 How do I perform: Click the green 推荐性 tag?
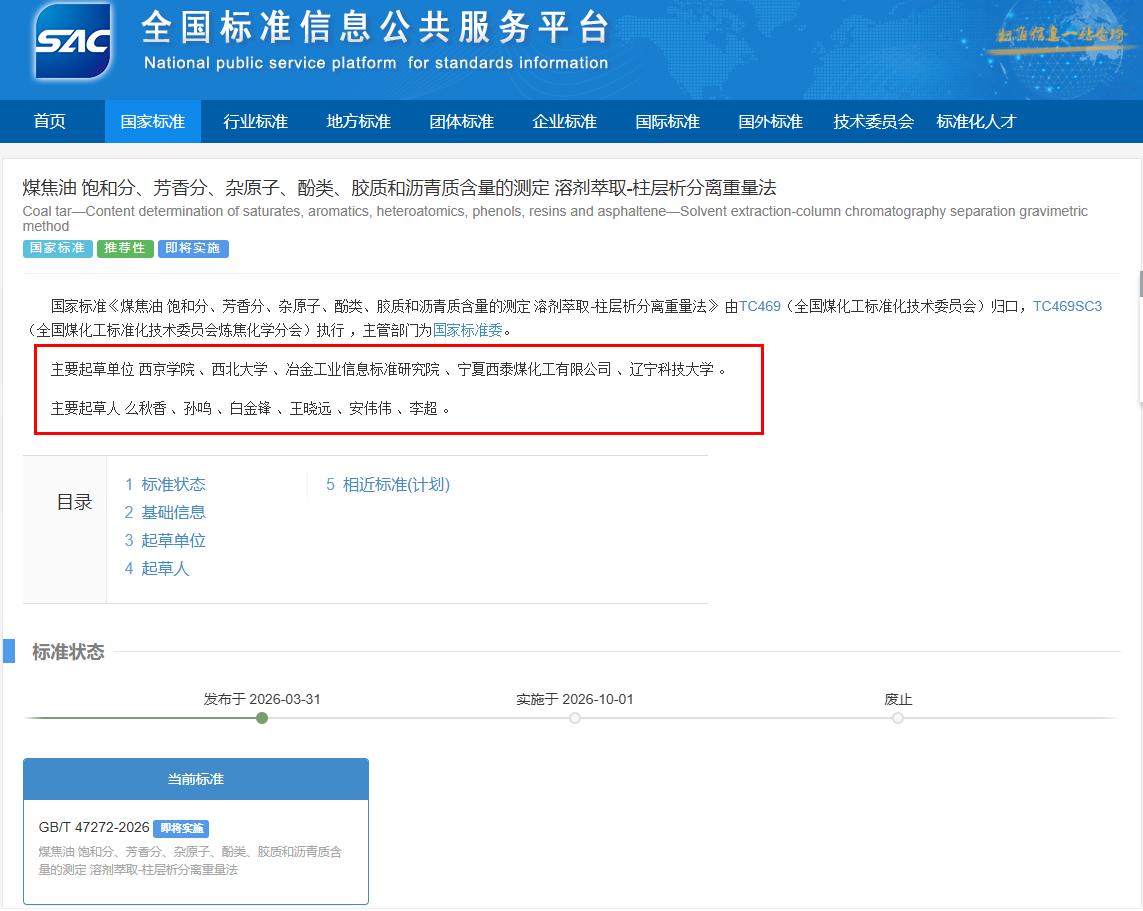[x=125, y=248]
